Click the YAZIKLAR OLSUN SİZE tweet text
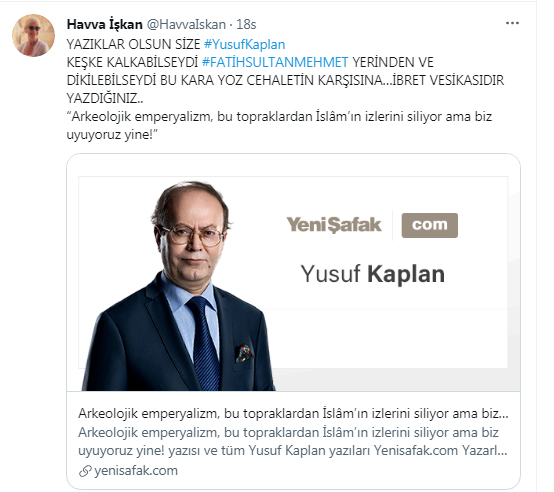554x492 pixels. [134, 45]
